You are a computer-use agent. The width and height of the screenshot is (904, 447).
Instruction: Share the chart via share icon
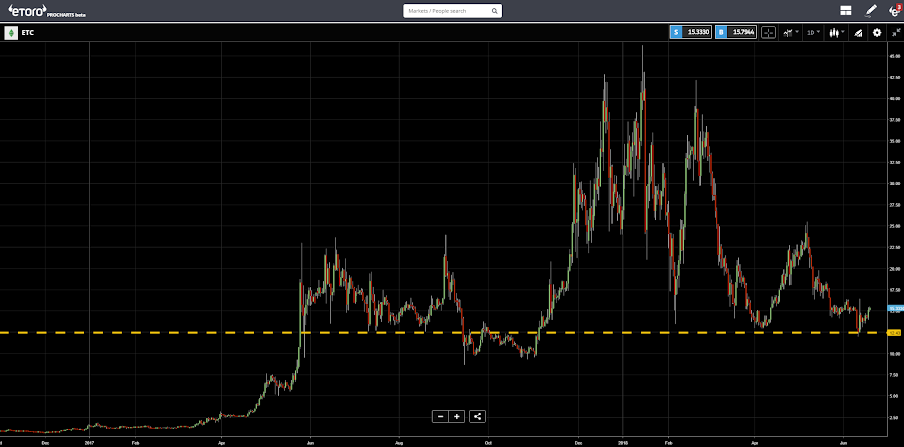pos(477,416)
